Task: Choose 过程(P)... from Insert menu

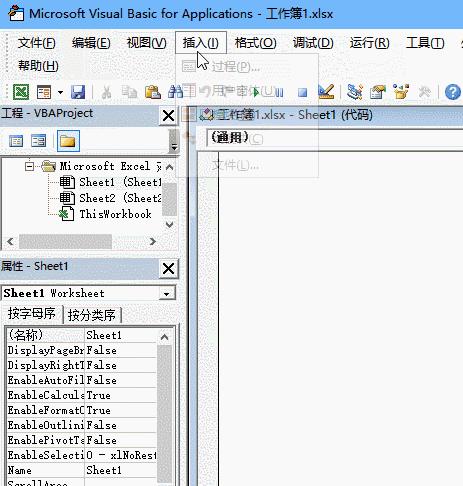Action: tap(247, 67)
